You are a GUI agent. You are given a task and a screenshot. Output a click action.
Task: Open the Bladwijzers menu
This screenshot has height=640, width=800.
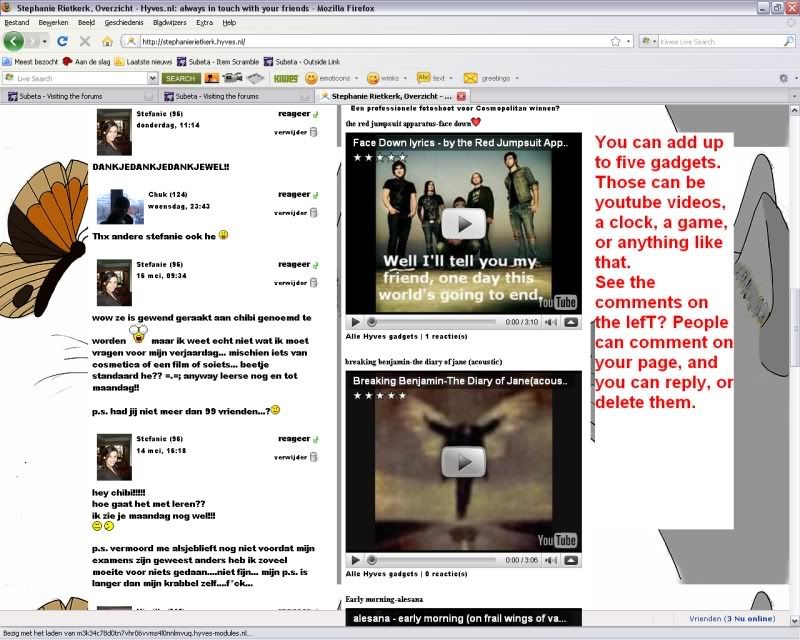168,22
